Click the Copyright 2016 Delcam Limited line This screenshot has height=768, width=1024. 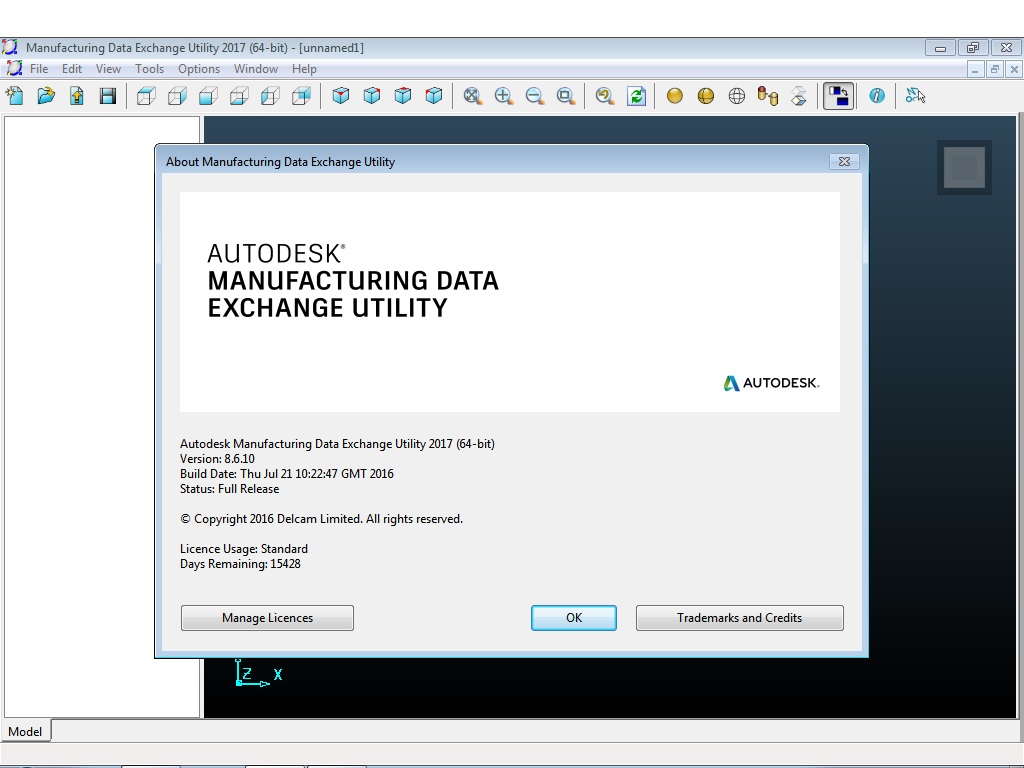point(321,519)
